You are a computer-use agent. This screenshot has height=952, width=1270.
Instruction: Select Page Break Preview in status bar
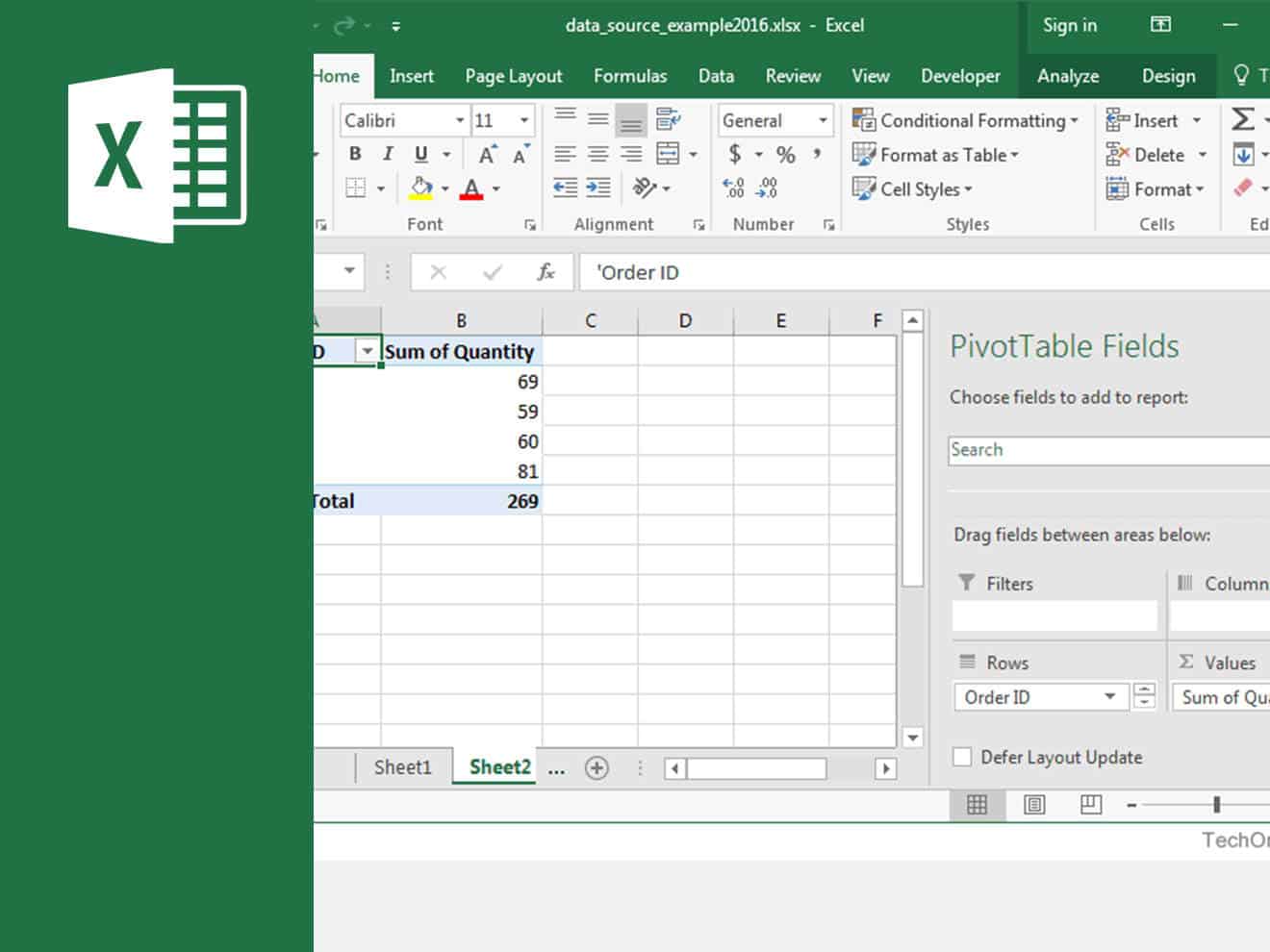click(x=1090, y=804)
